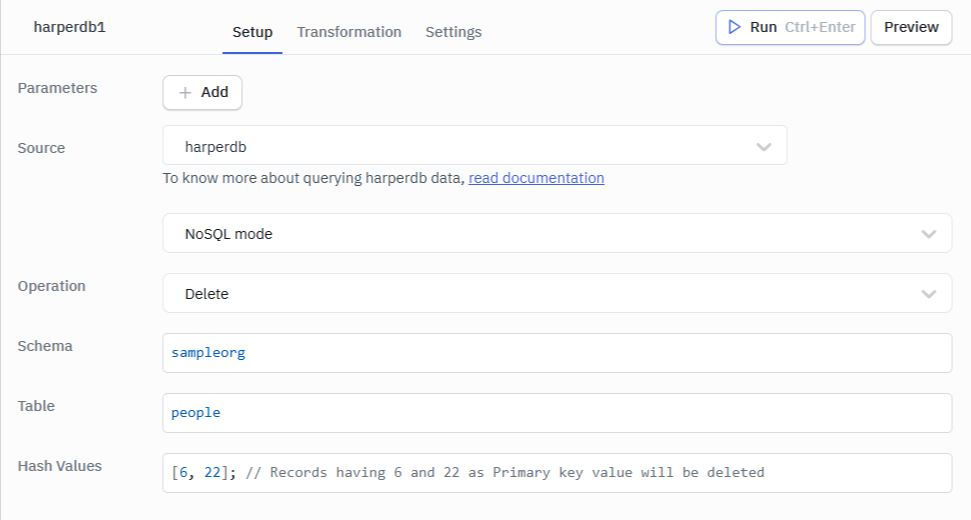Click the Source label
The width and height of the screenshot is (971, 520).
(x=41, y=148)
